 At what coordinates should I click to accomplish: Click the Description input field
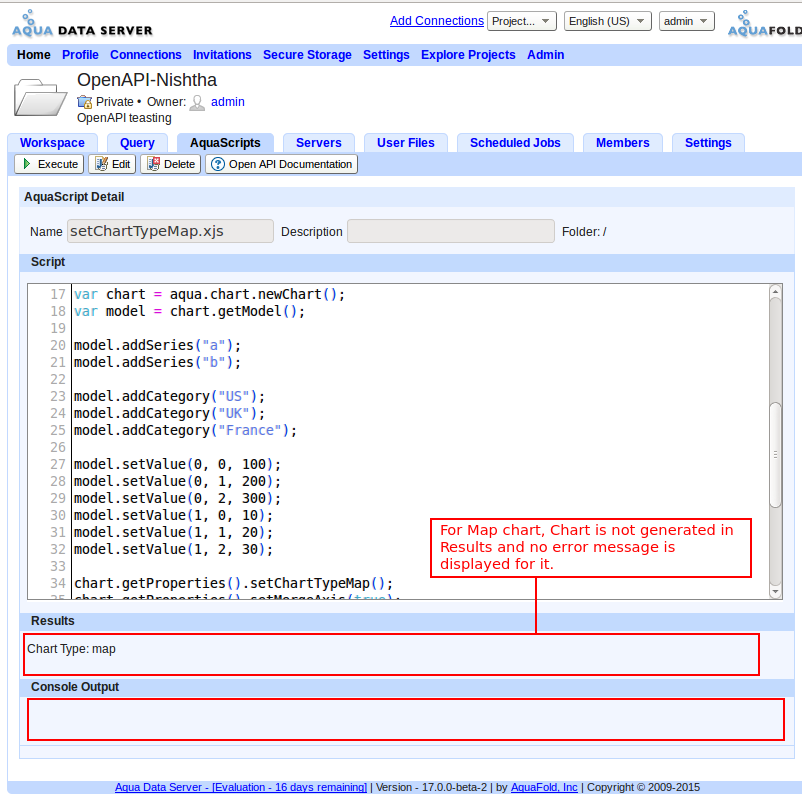(x=451, y=231)
